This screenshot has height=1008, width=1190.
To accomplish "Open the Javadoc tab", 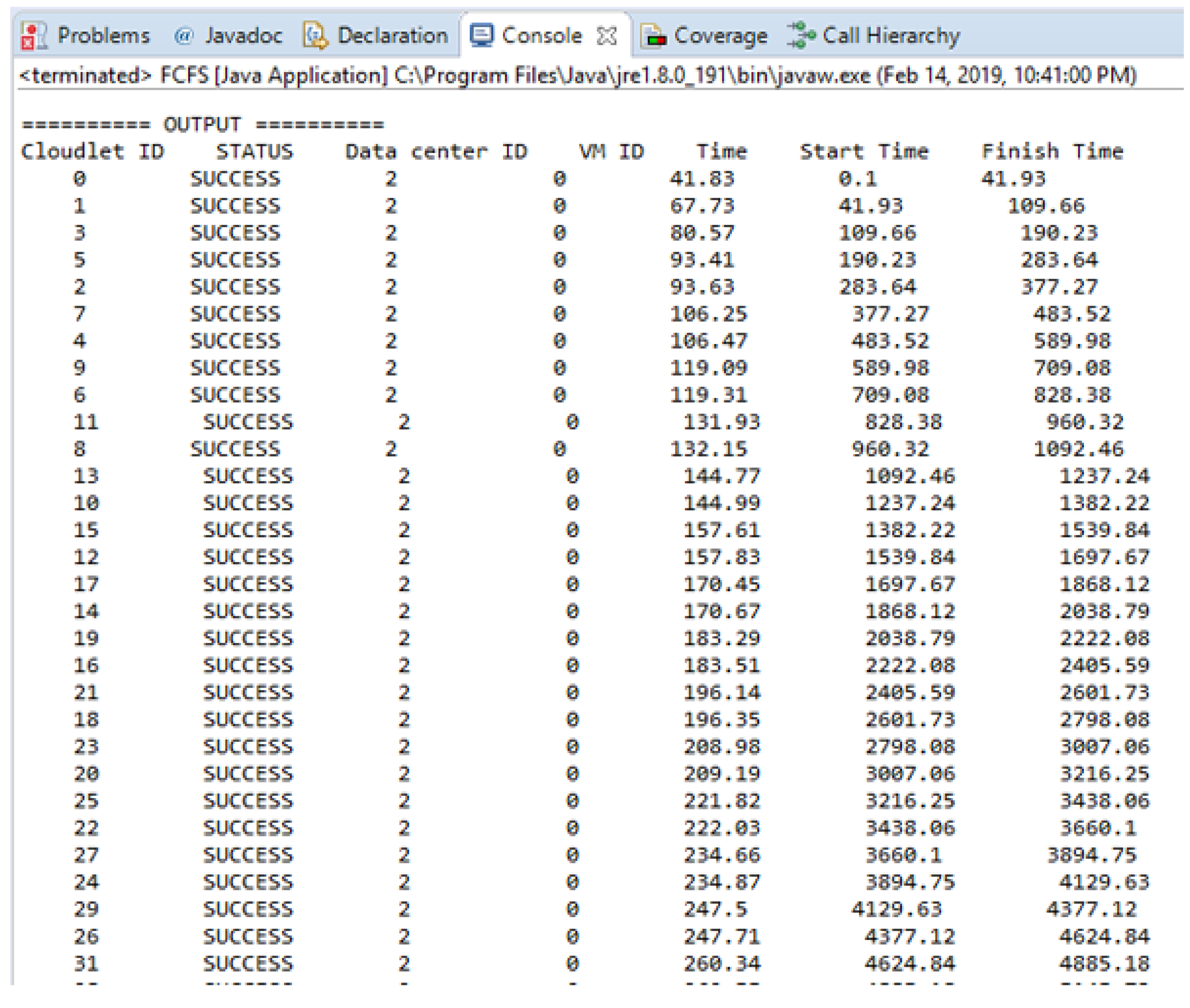I will pos(243,35).
